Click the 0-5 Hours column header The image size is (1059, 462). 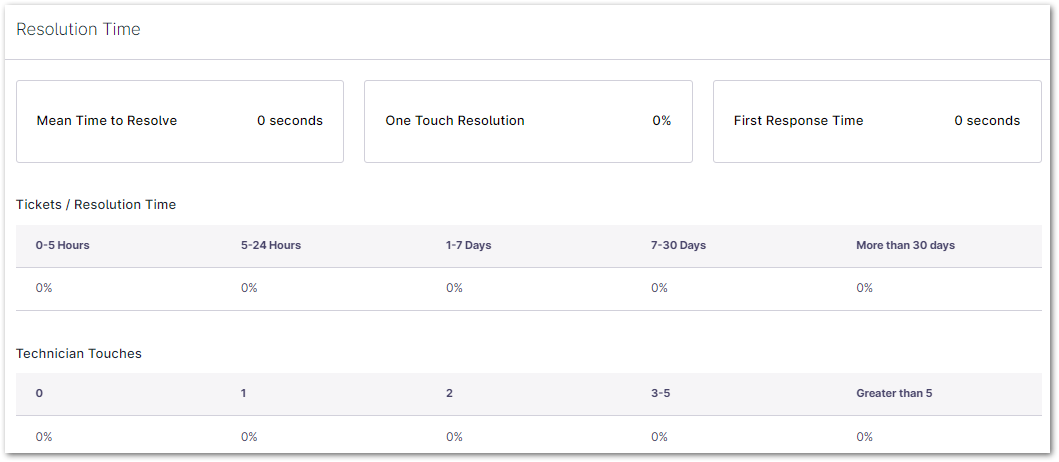tap(63, 246)
